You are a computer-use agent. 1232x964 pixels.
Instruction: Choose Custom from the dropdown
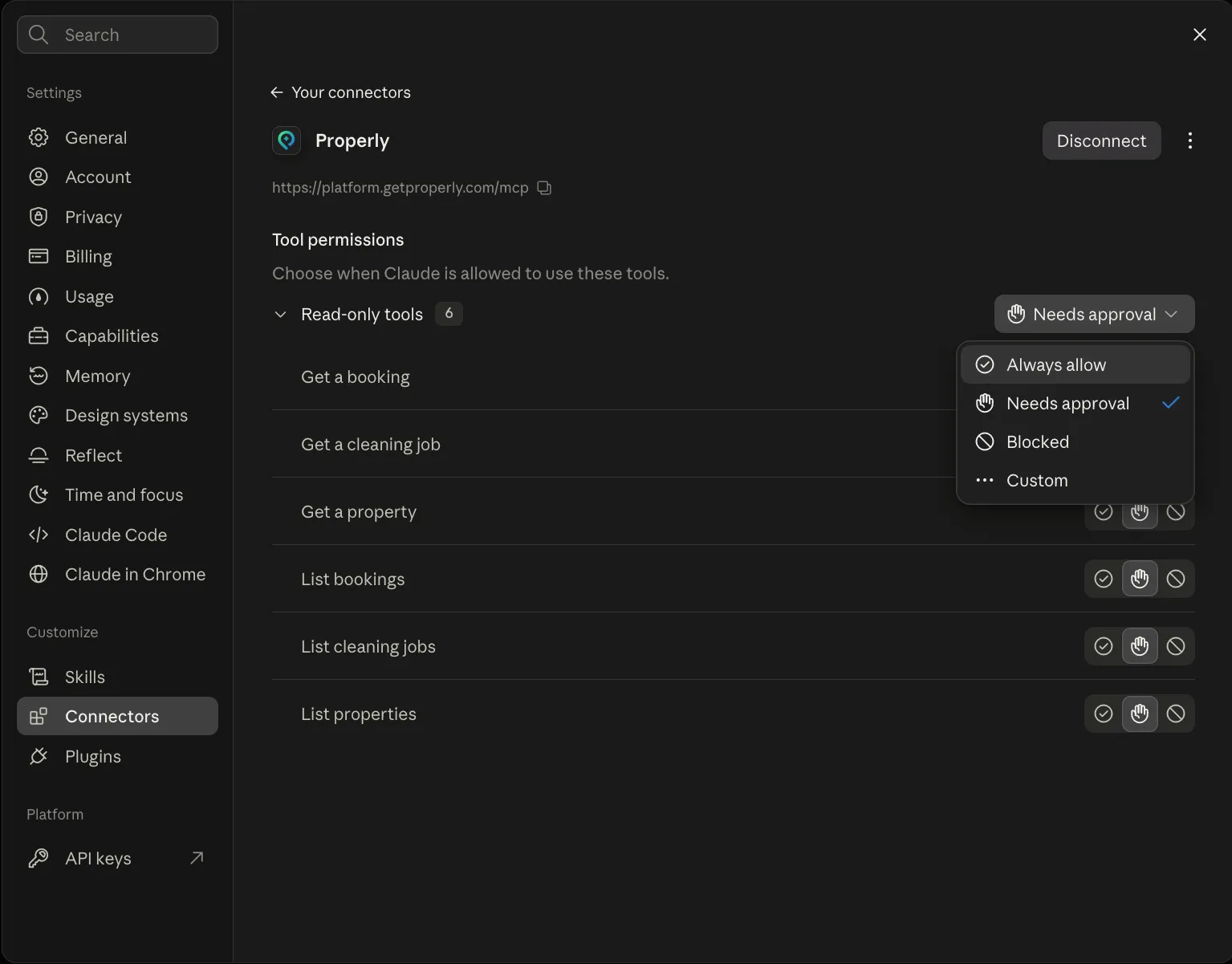coord(1075,480)
